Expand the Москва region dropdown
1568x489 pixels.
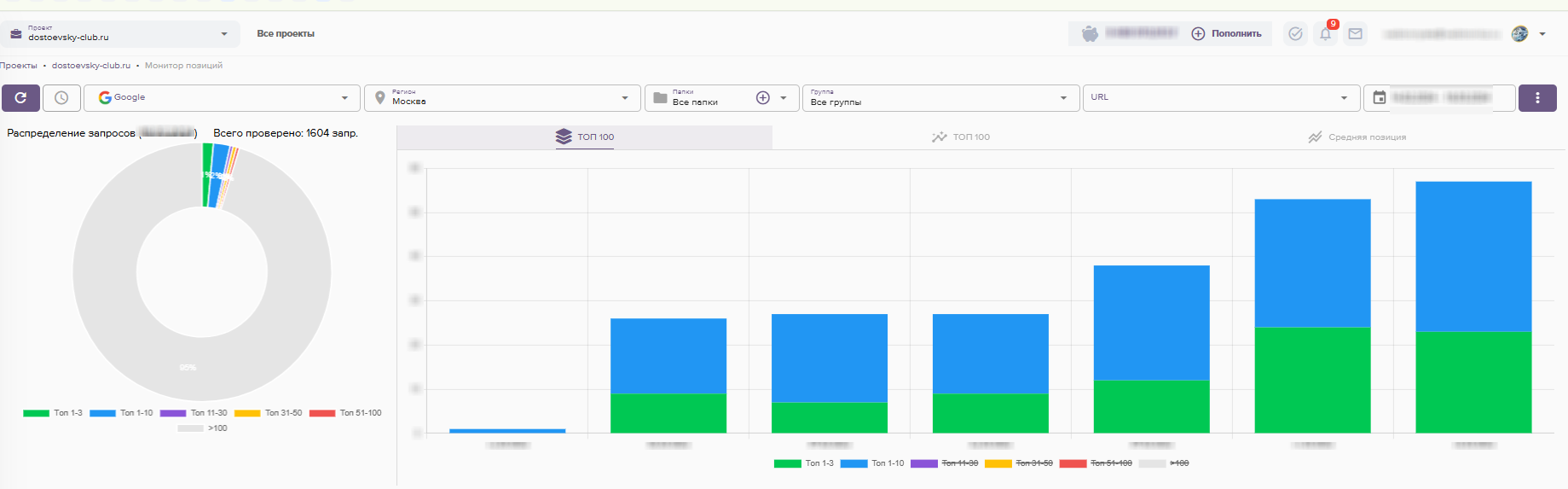pyautogui.click(x=503, y=98)
